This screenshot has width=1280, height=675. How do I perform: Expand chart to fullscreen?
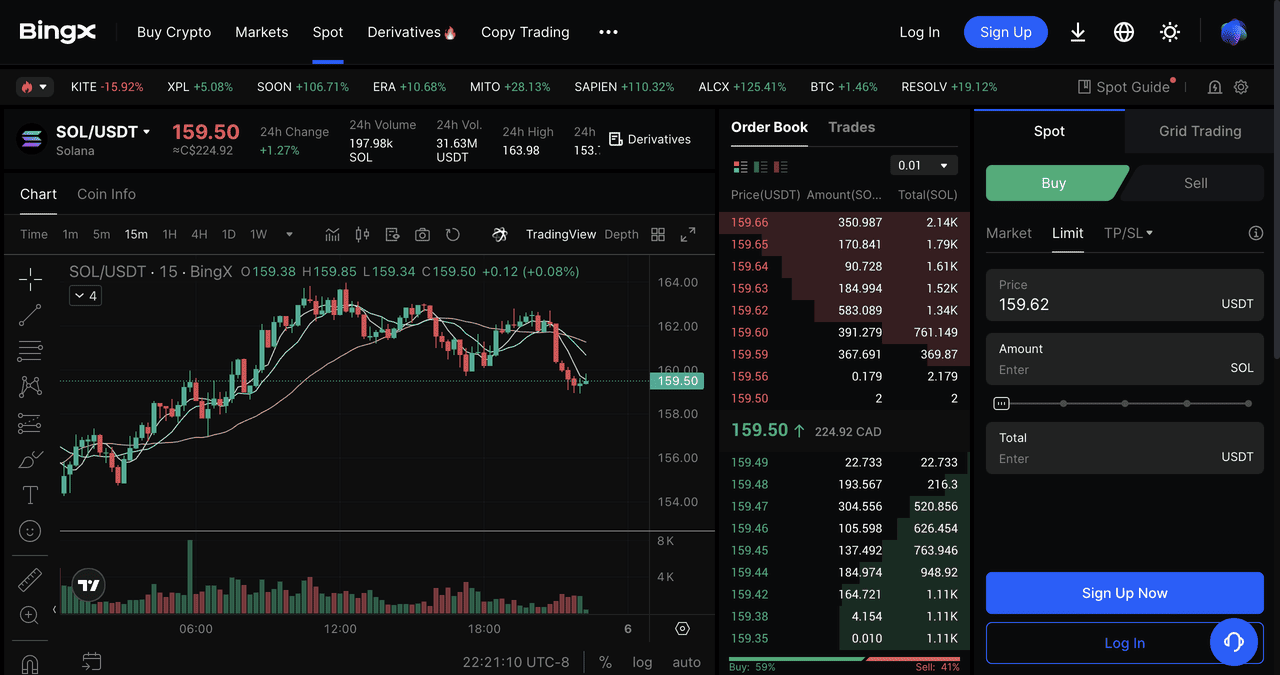coord(688,234)
